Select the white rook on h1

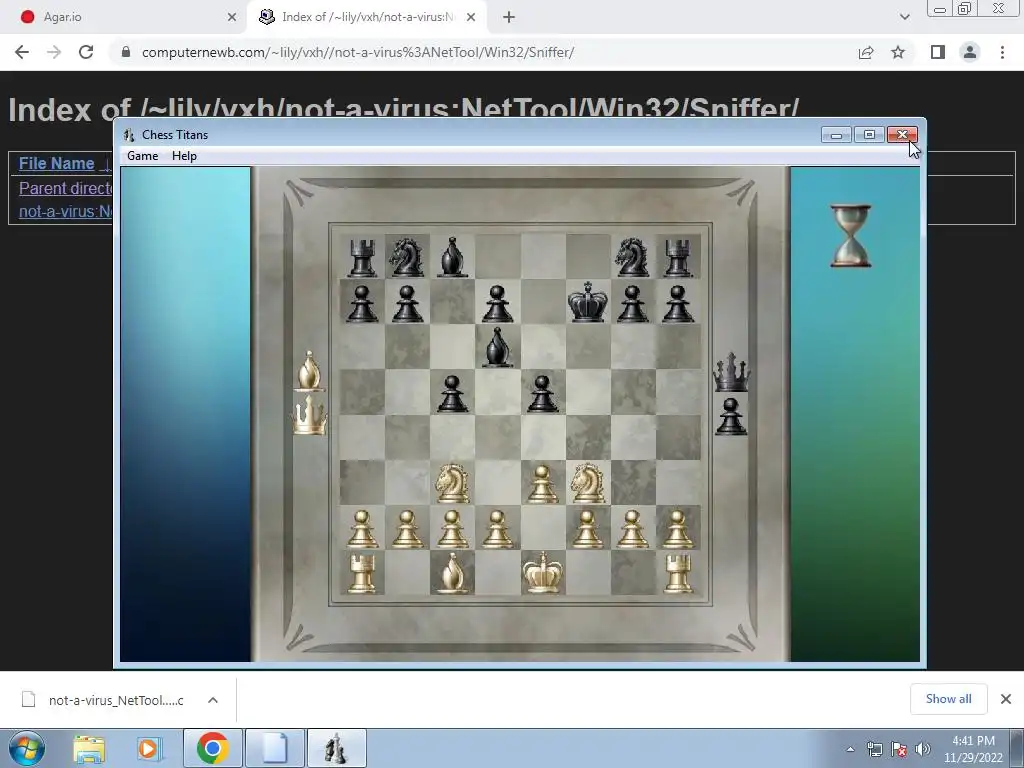677,573
